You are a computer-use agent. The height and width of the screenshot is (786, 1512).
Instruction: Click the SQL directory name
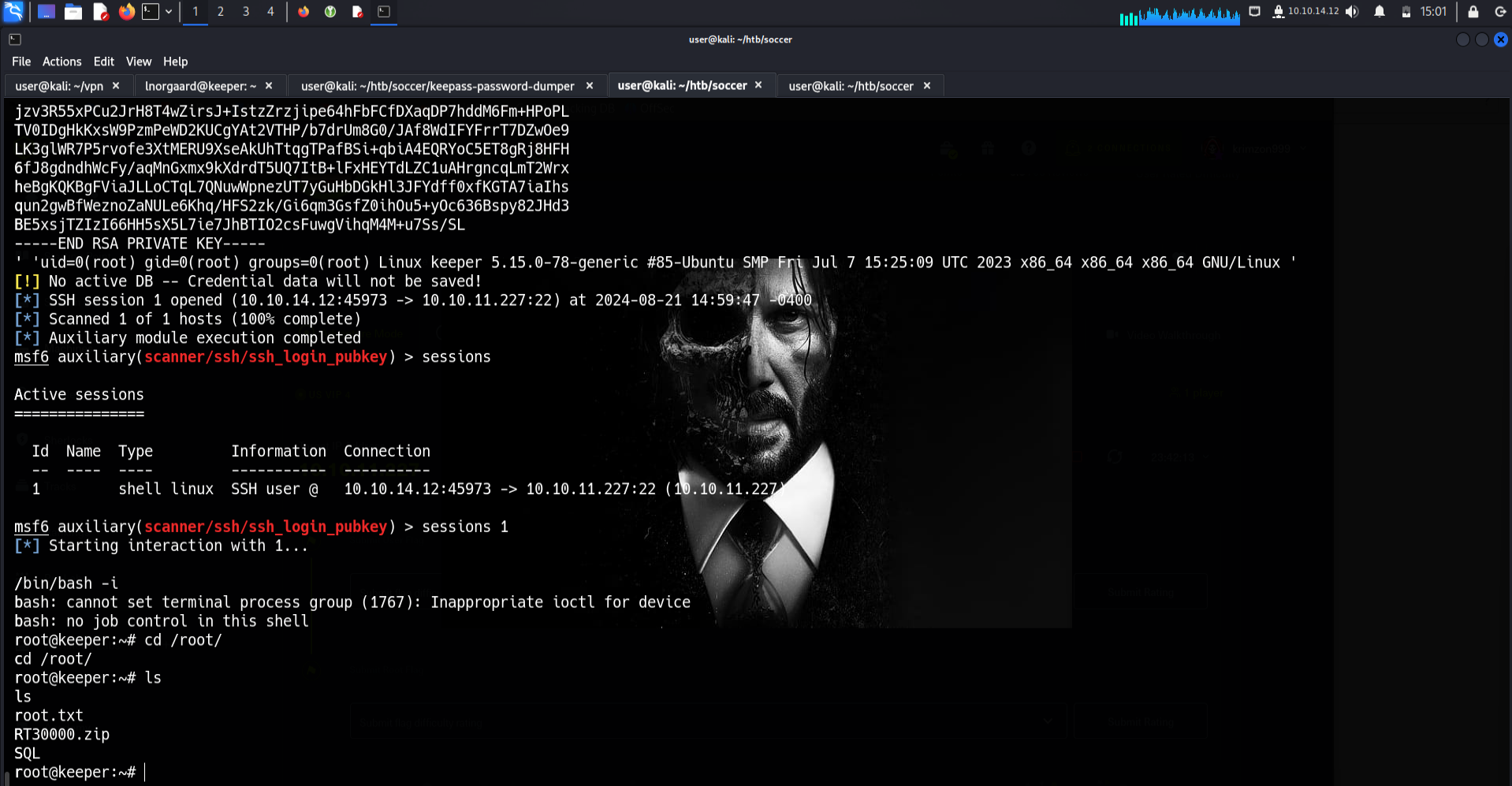(27, 754)
